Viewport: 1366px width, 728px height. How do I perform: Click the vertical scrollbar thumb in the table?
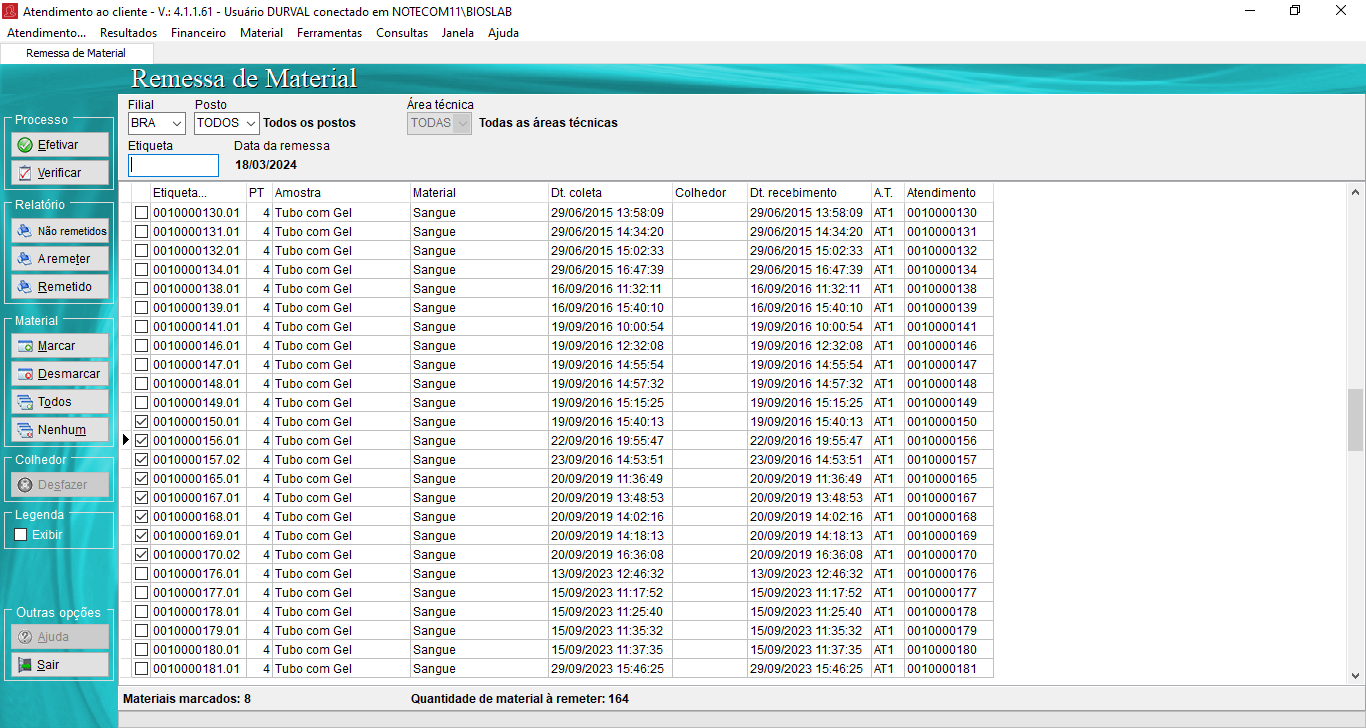coord(1355,420)
